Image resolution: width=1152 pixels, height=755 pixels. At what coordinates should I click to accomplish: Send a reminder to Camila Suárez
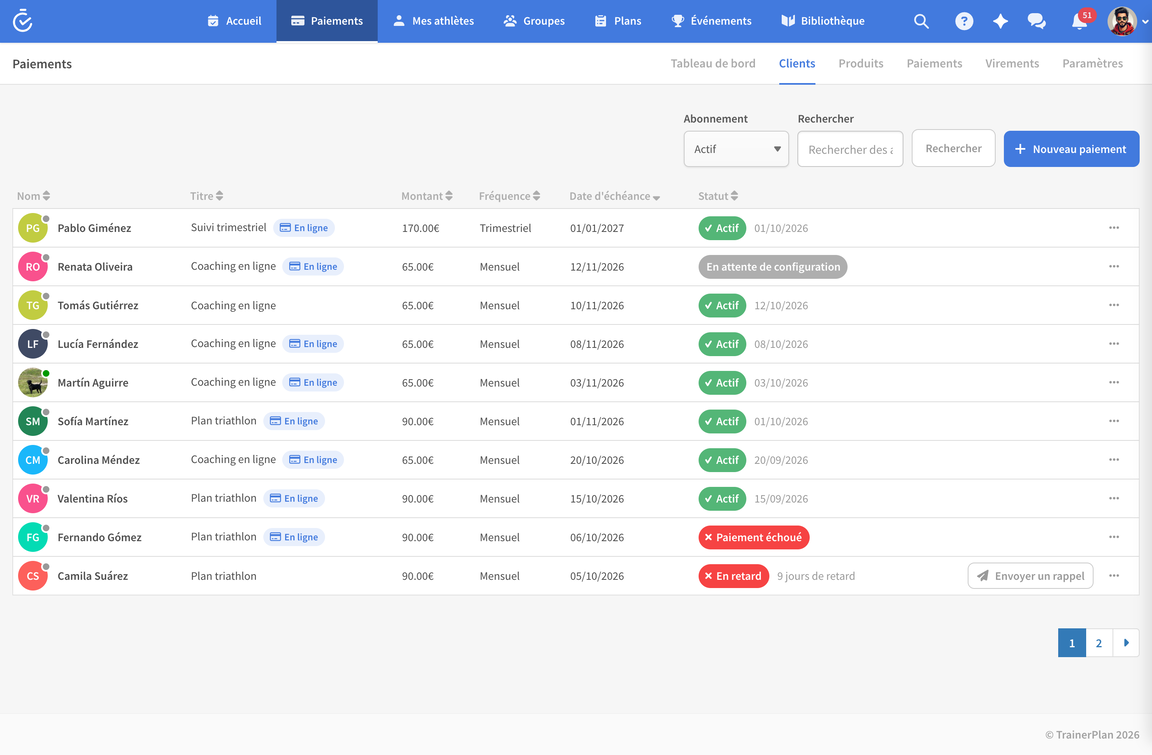coord(1030,576)
